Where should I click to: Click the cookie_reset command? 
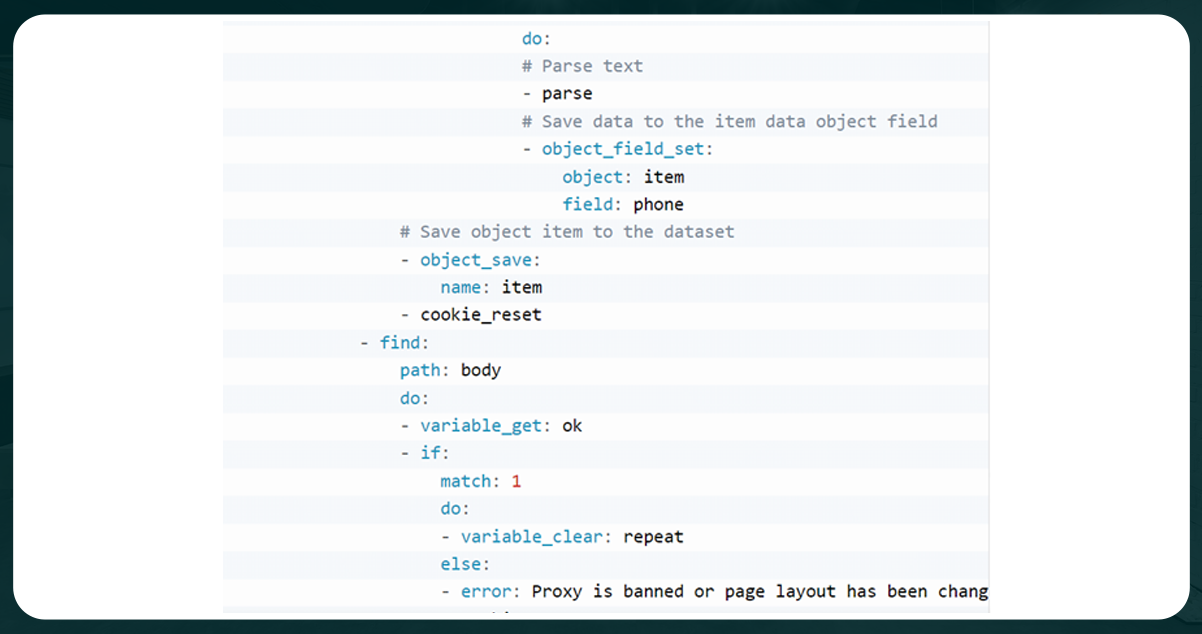(x=480, y=314)
